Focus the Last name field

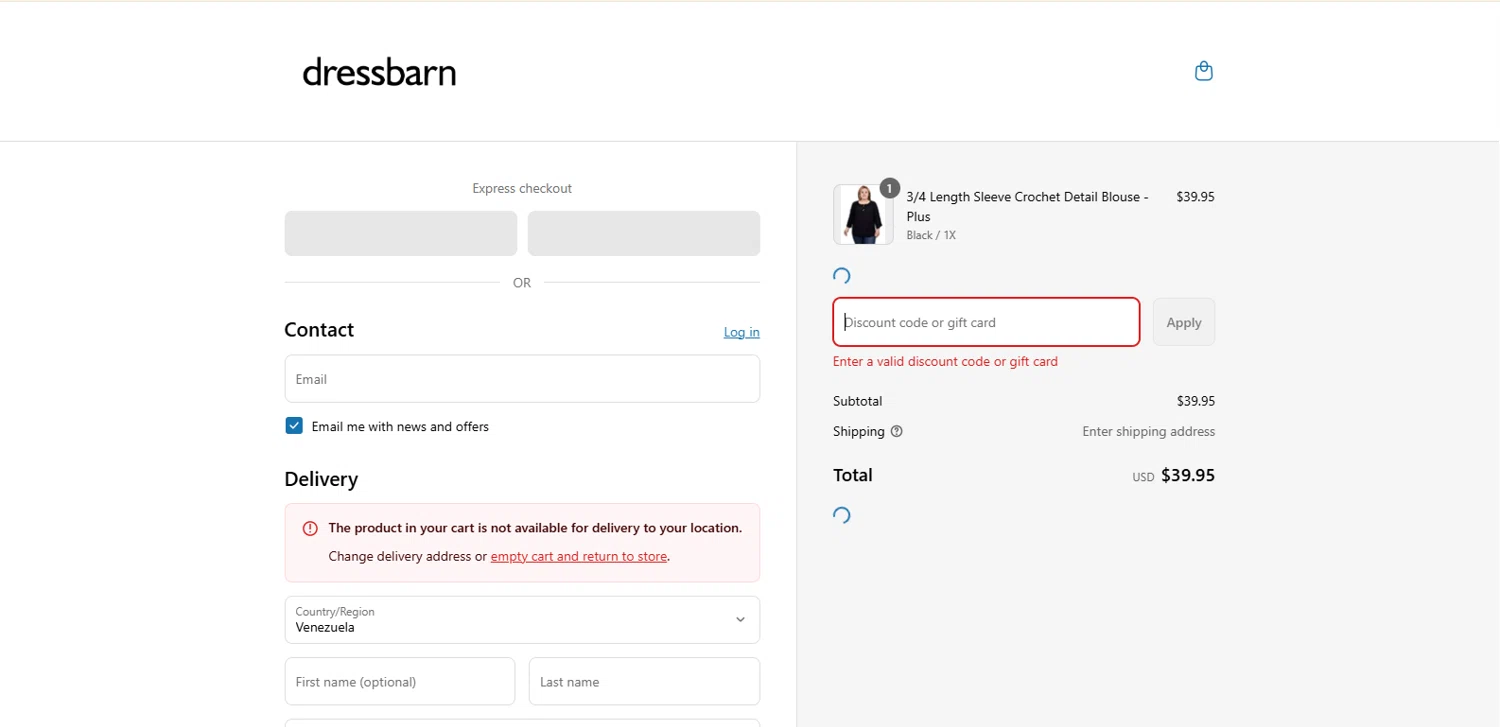(644, 681)
